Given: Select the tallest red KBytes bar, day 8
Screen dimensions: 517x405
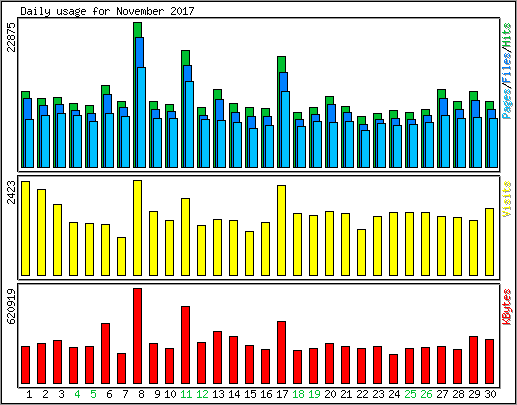Looking at the screenshot, I should pyautogui.click(x=138, y=336).
